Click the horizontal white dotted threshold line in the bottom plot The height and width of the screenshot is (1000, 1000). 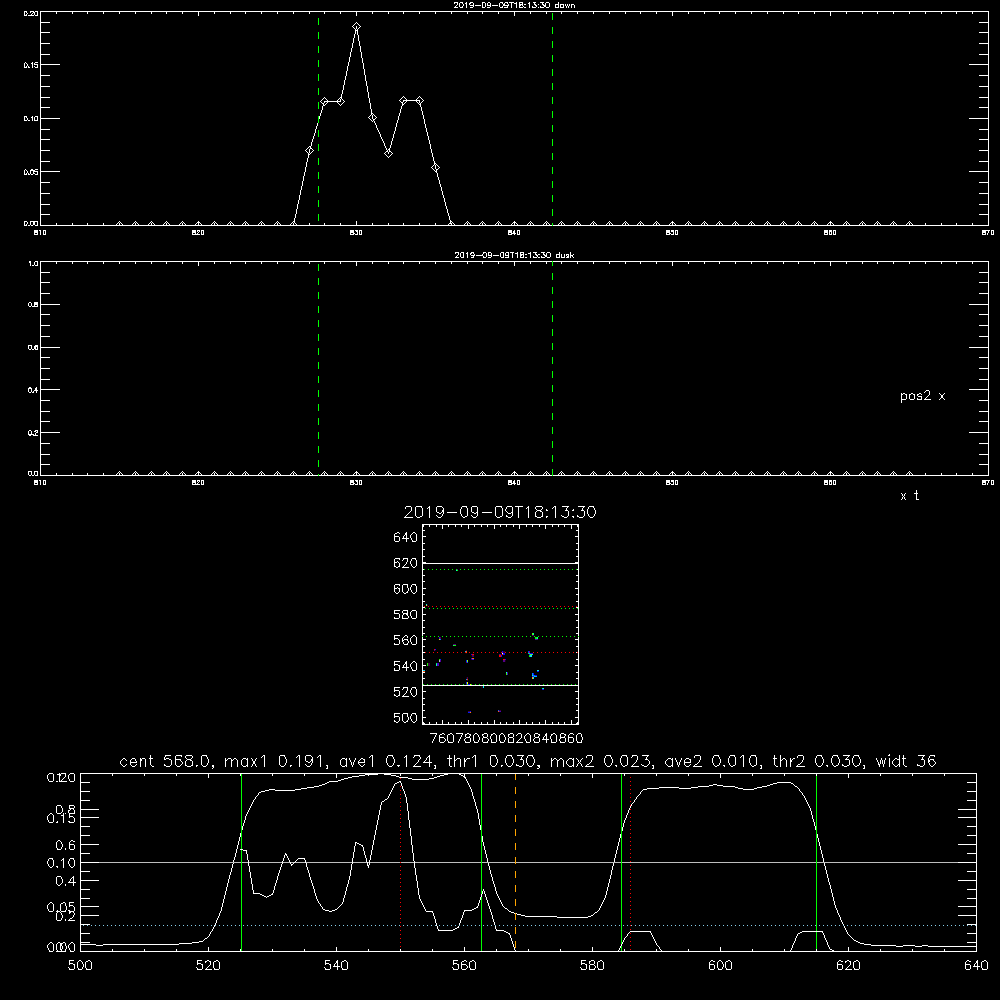click(x=529, y=925)
